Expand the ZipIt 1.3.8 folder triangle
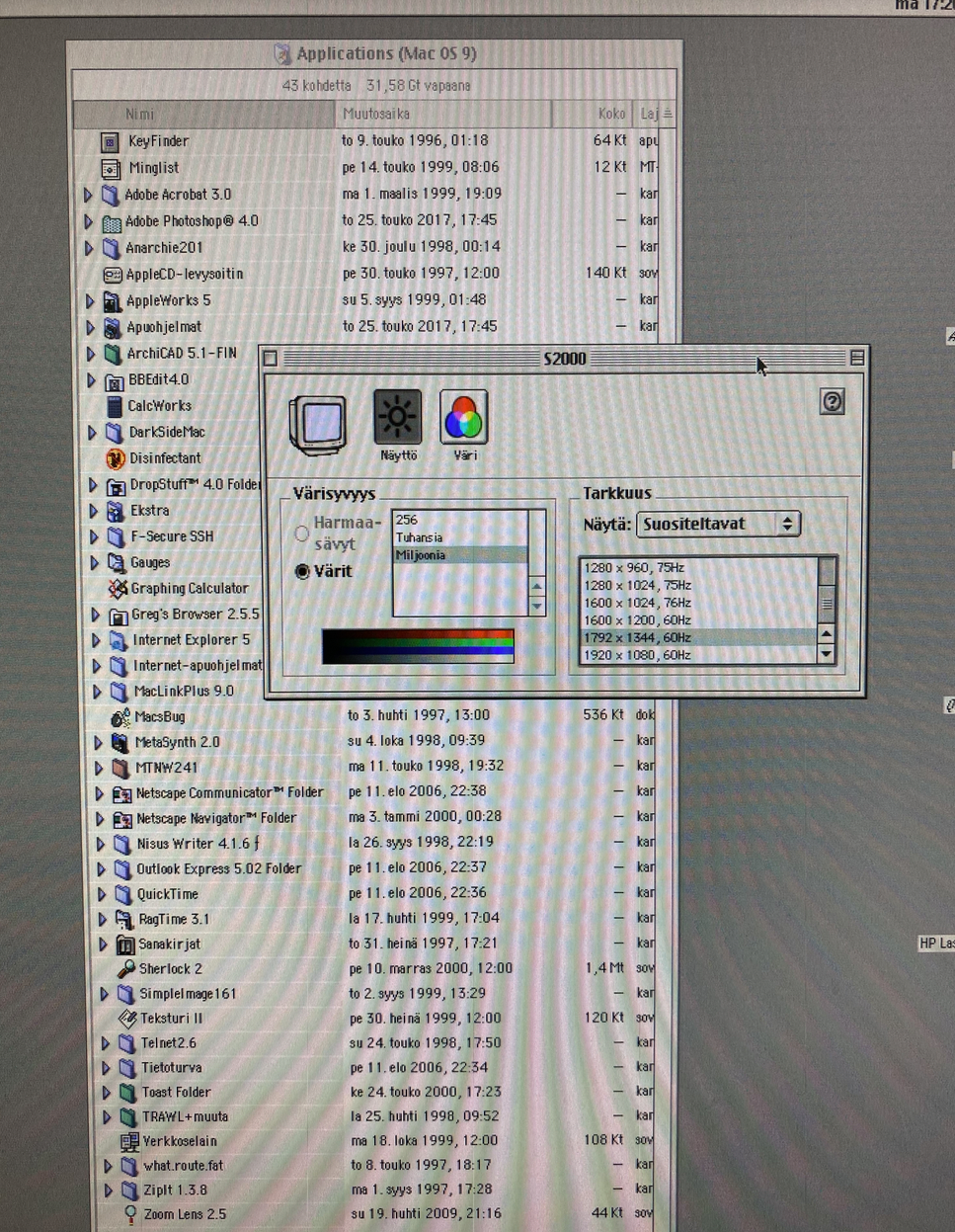 coord(108,1191)
